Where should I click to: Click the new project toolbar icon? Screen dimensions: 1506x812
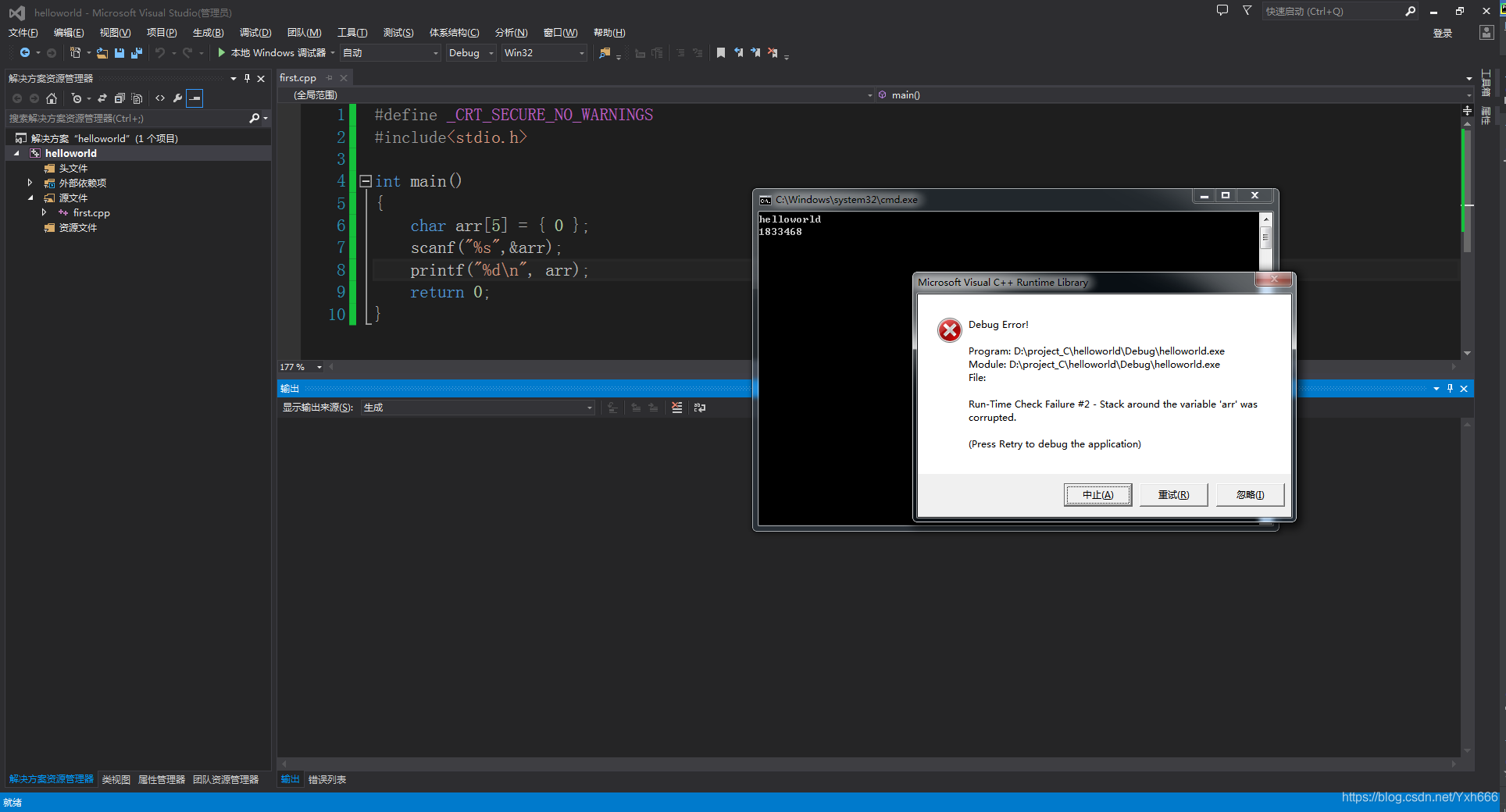point(75,53)
